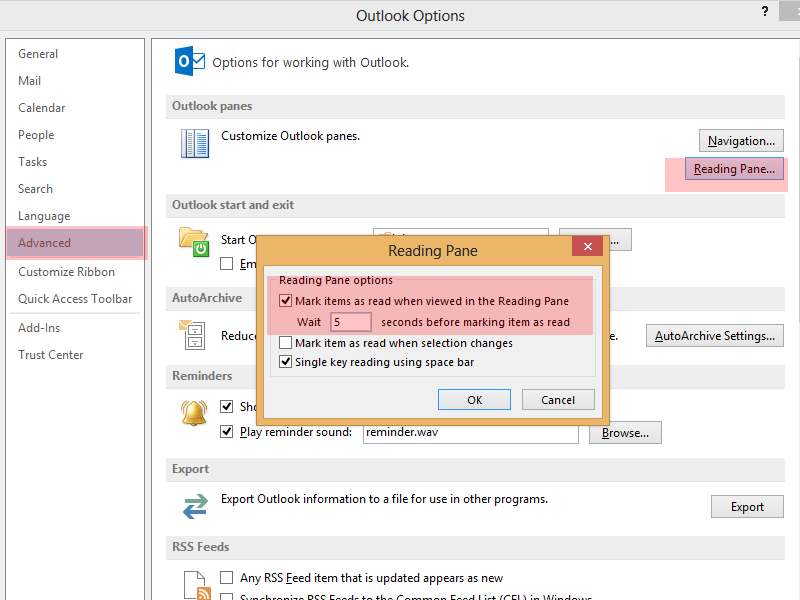Screen dimensions: 800x600
Task: Open the Trust Center category
Action: [50, 355]
